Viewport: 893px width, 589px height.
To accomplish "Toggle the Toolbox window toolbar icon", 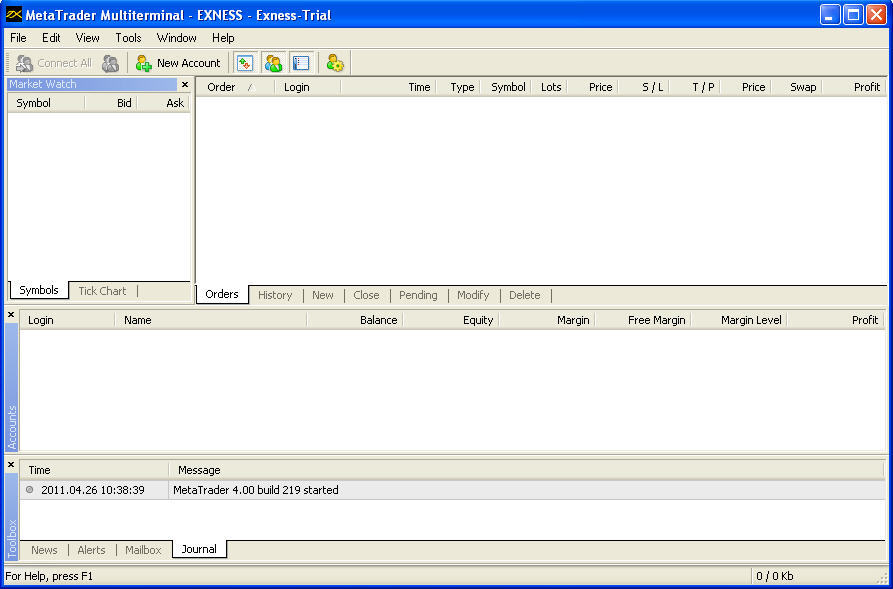I will pos(301,63).
